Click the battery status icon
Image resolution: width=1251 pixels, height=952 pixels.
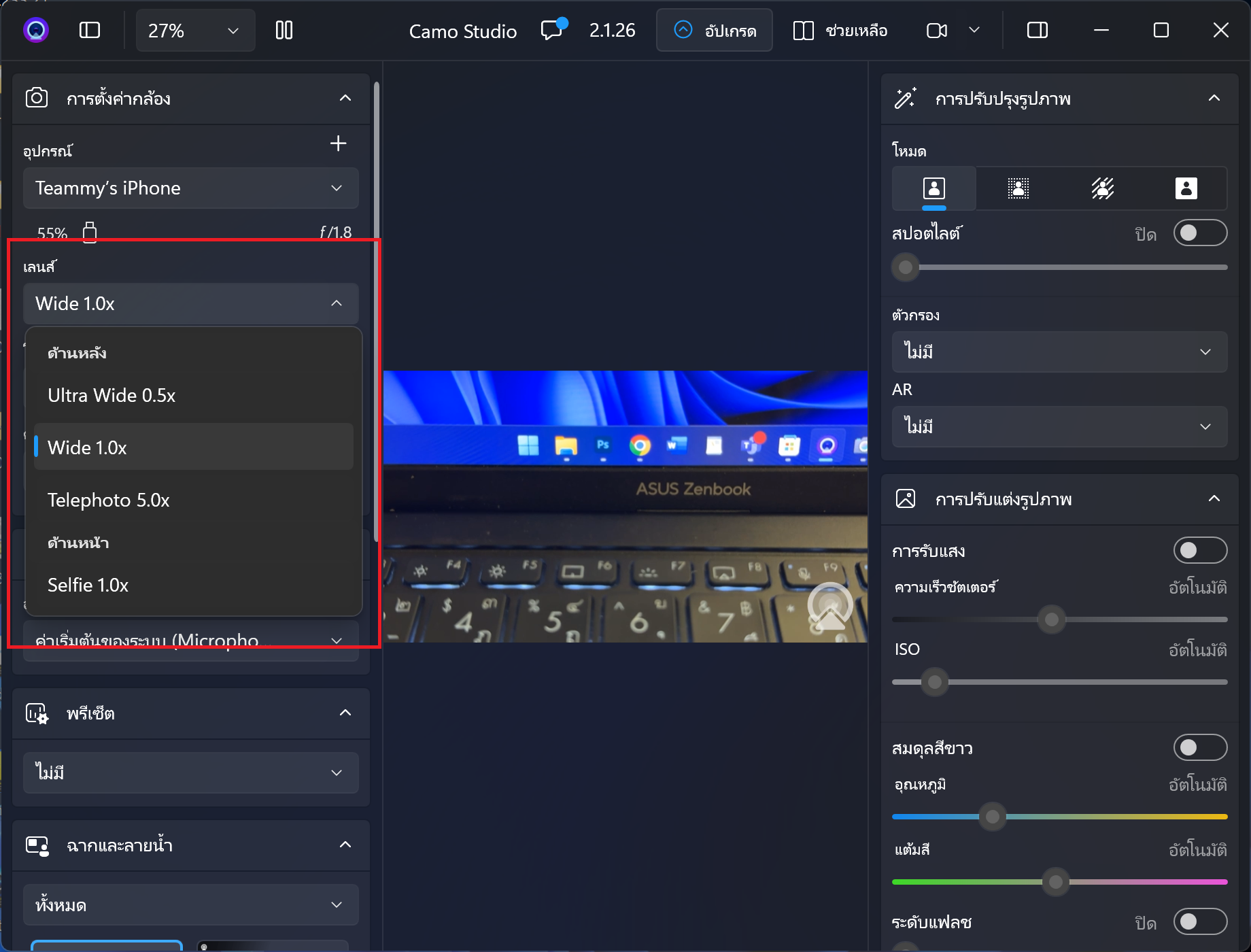click(x=89, y=232)
